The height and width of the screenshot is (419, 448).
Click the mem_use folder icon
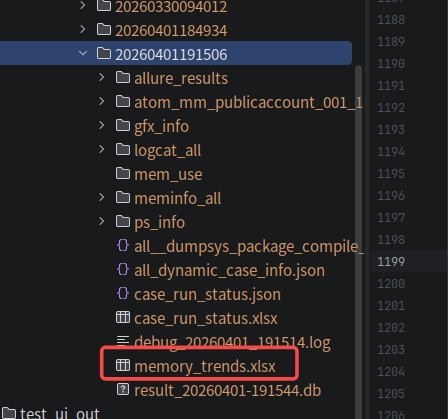click(123, 174)
